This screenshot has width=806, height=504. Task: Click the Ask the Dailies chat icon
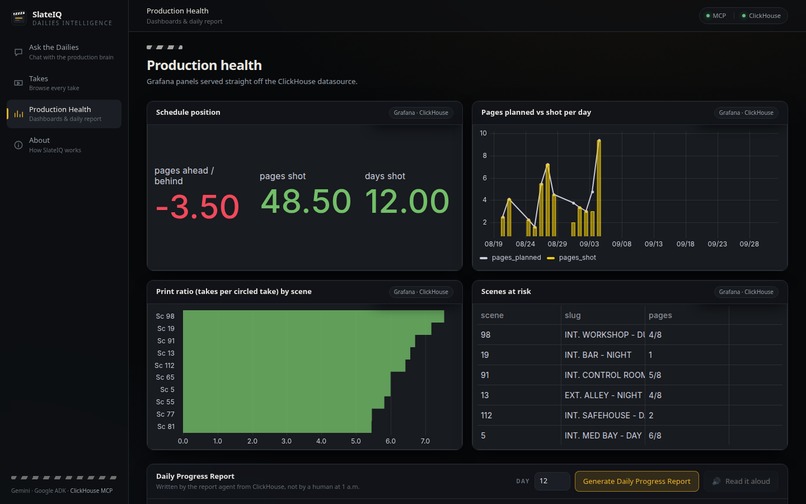[x=18, y=52]
